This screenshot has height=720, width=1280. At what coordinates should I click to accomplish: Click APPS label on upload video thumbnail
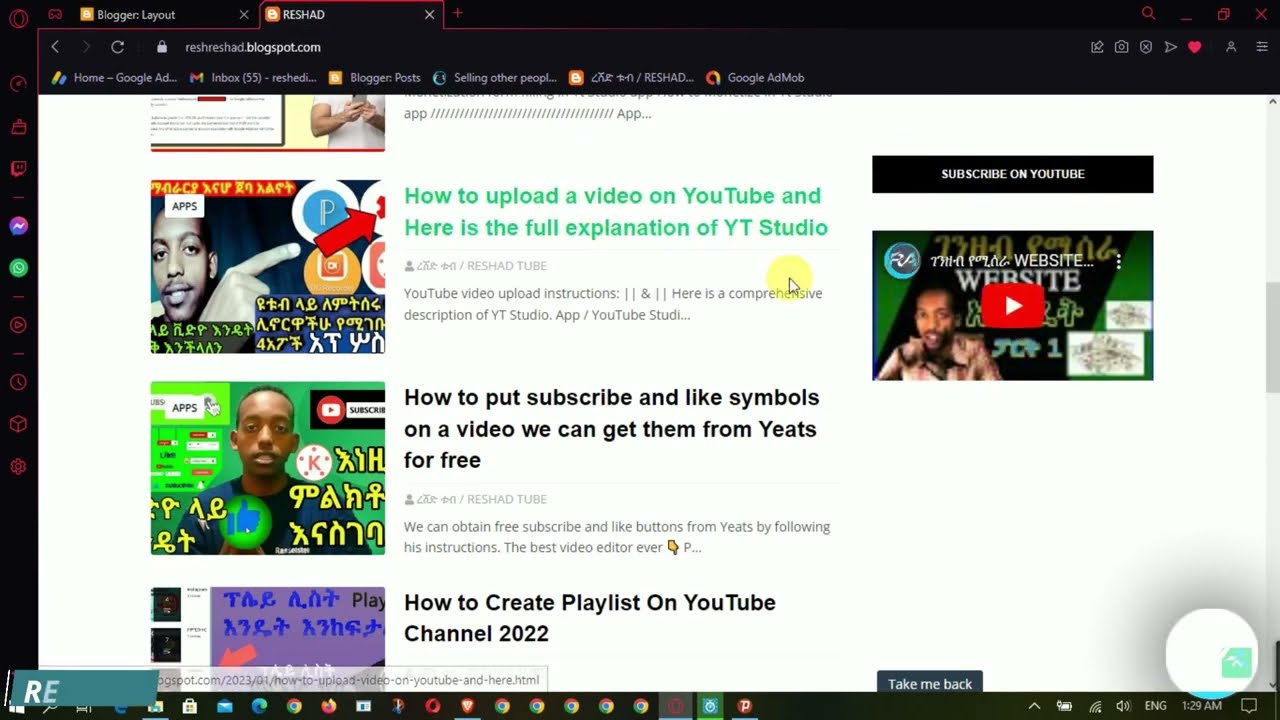pyautogui.click(x=184, y=206)
